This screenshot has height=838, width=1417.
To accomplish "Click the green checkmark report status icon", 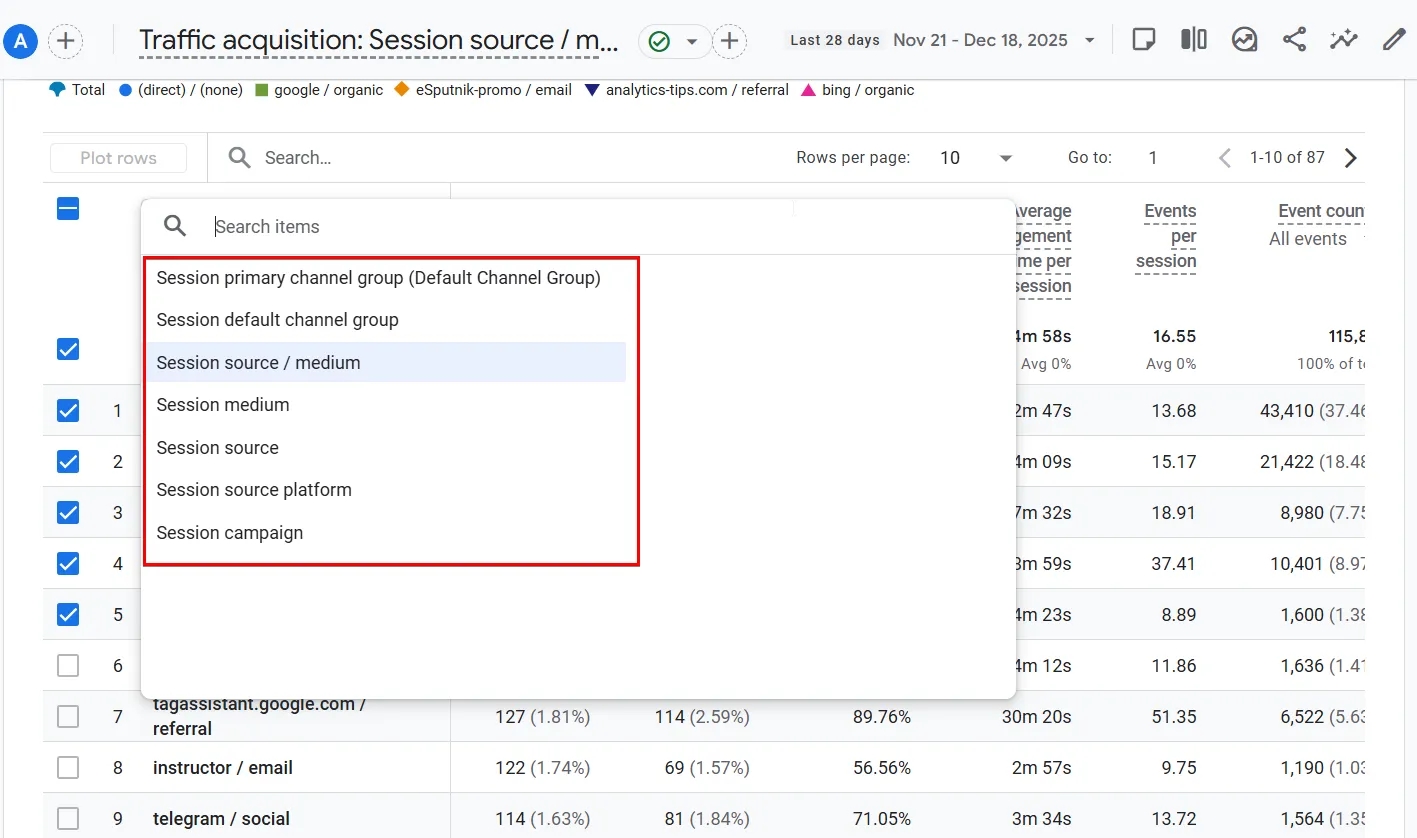I will 658,41.
